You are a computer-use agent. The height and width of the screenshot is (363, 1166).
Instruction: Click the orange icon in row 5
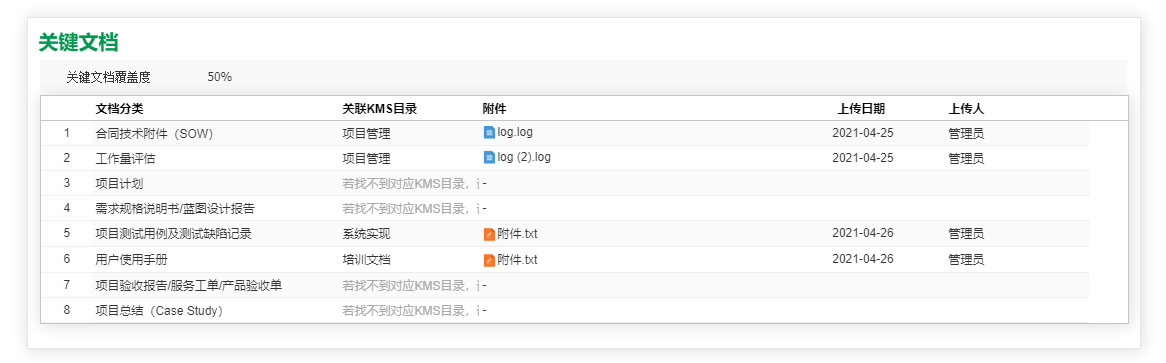489,234
